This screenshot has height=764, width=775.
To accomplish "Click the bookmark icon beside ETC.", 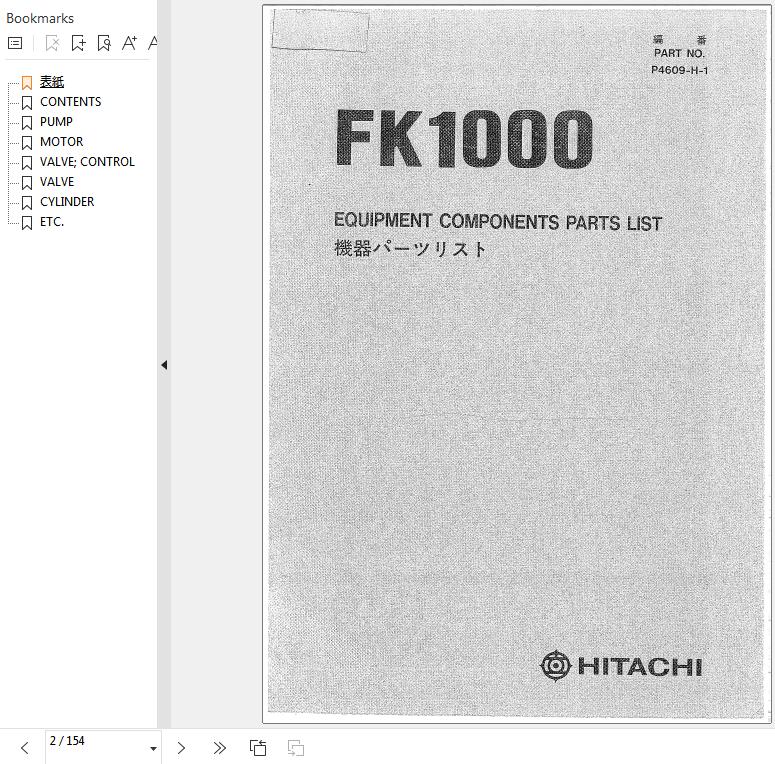I will 27,223.
